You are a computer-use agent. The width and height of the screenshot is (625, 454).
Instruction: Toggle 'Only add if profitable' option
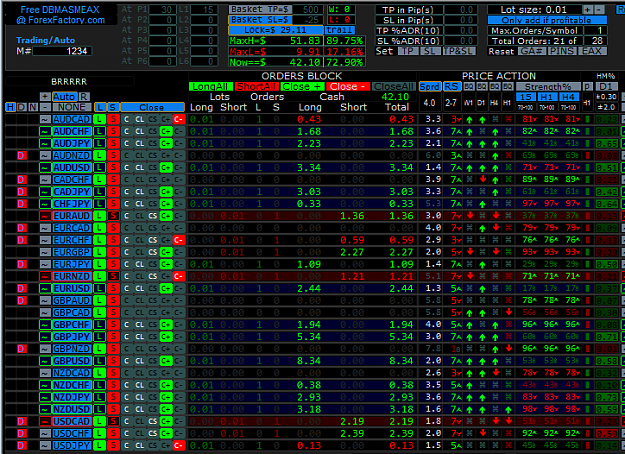(547, 20)
